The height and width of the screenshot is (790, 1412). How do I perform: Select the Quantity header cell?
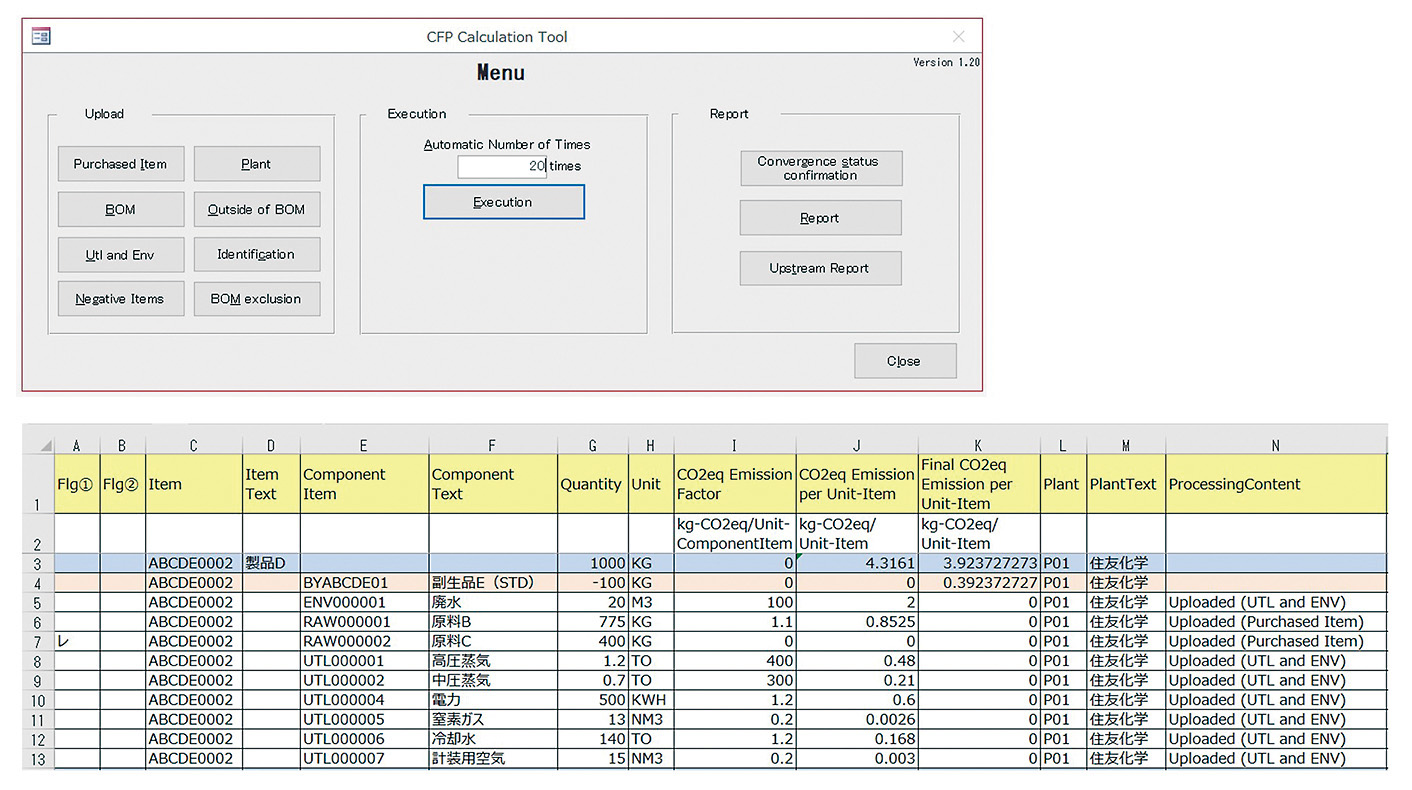pyautogui.click(x=591, y=484)
